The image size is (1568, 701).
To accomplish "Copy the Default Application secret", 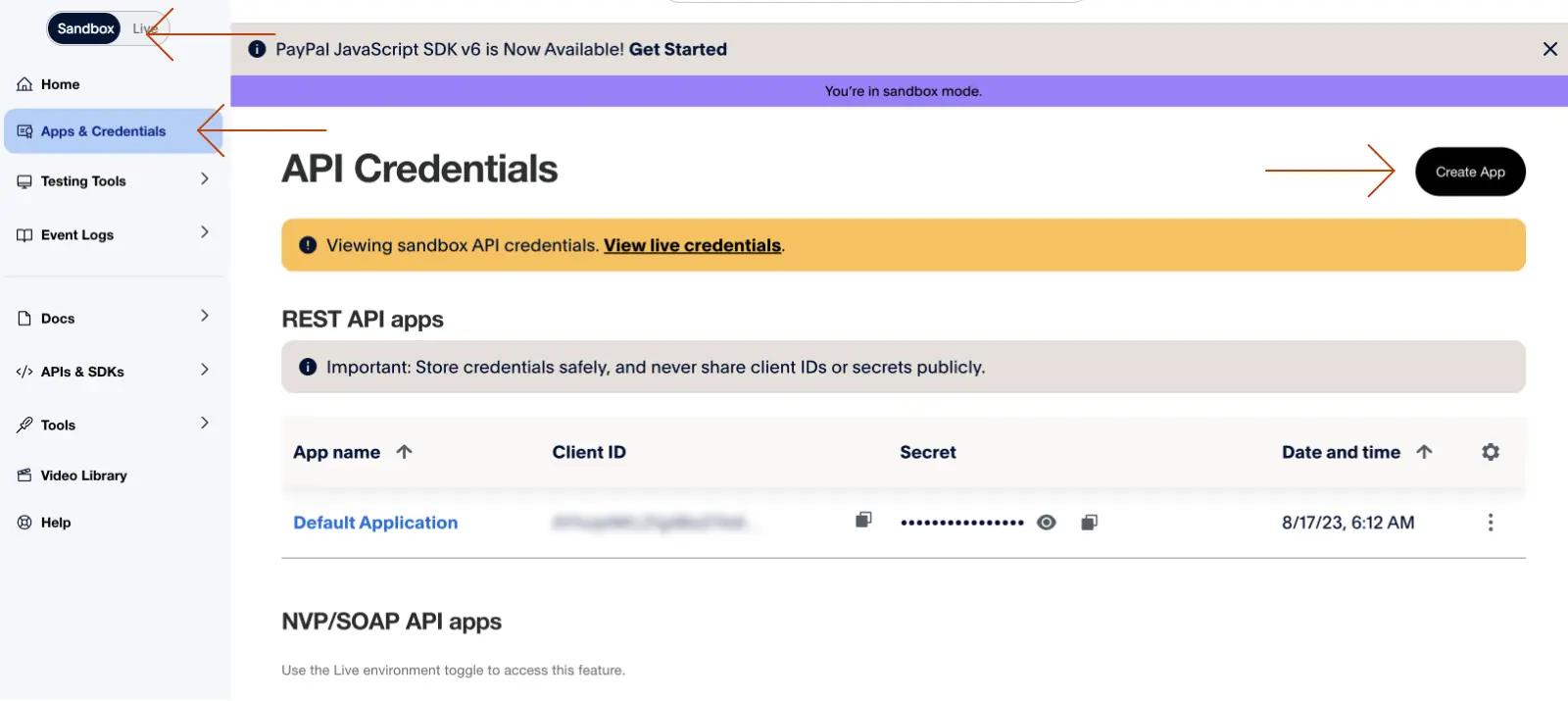I will (x=1089, y=523).
